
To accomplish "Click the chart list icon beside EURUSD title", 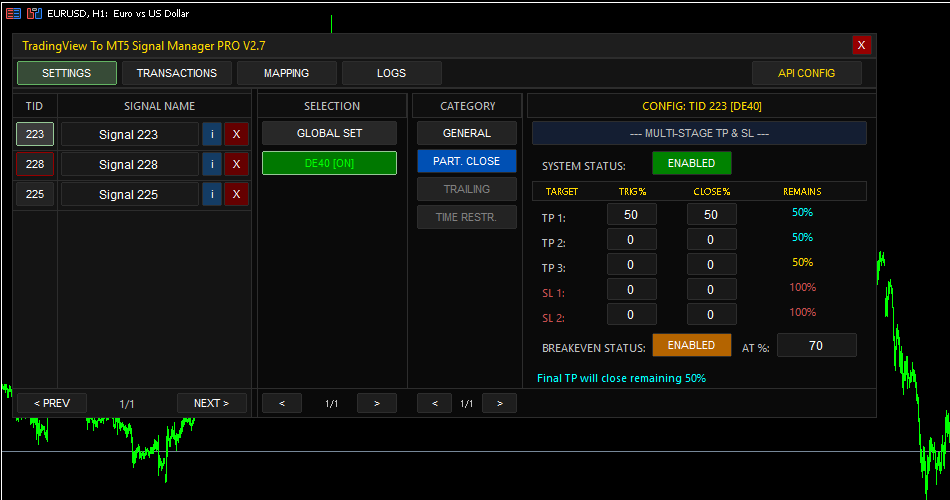I will [x=13, y=13].
